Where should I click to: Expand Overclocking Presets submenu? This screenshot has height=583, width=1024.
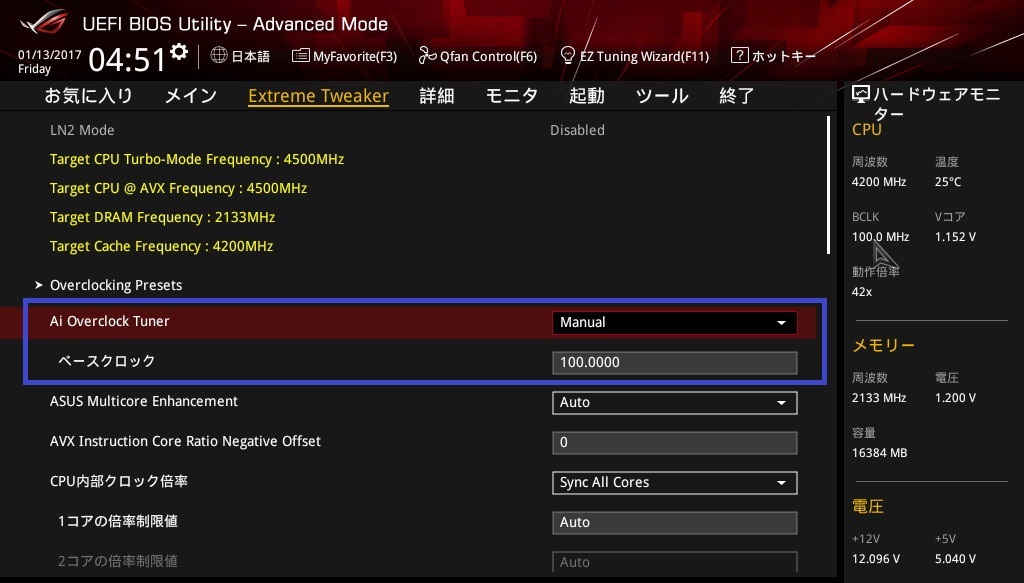[x=116, y=285]
